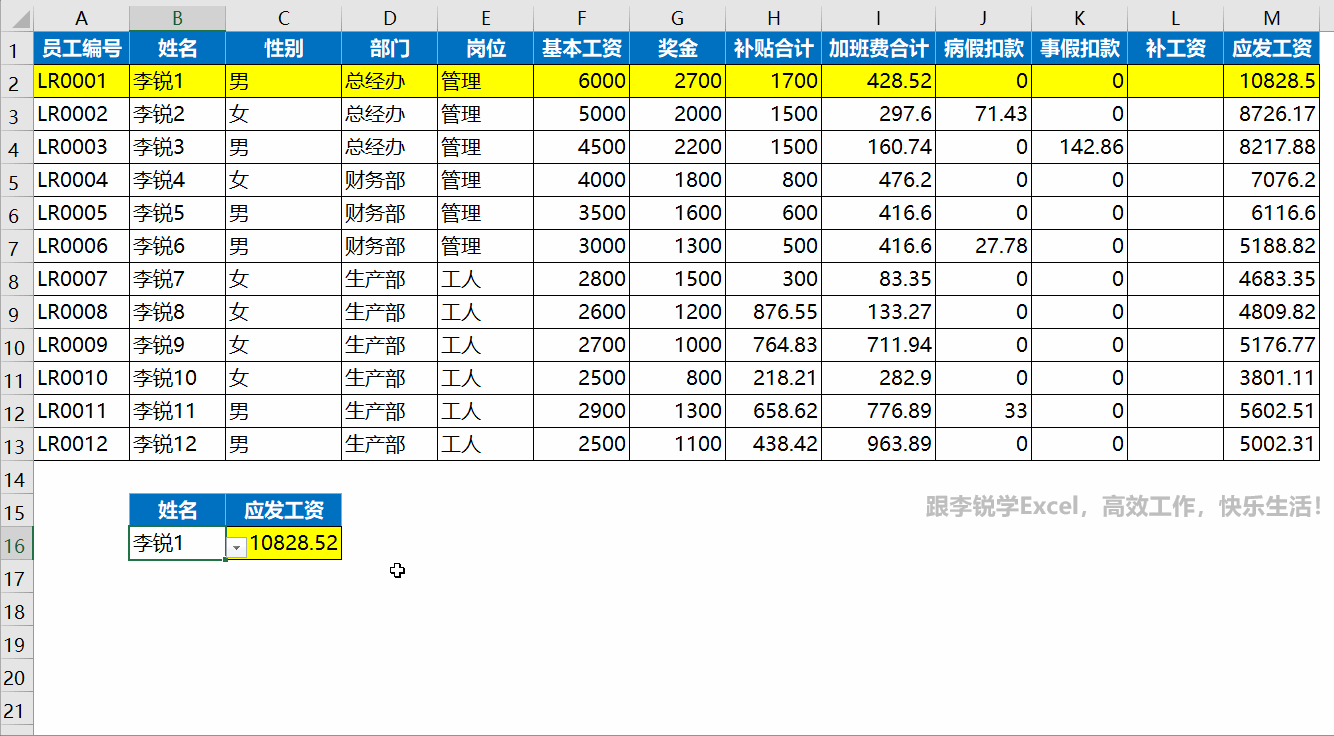The width and height of the screenshot is (1334, 736).
Task: Select the 病假扣款 column header cell
Action: (x=983, y=47)
